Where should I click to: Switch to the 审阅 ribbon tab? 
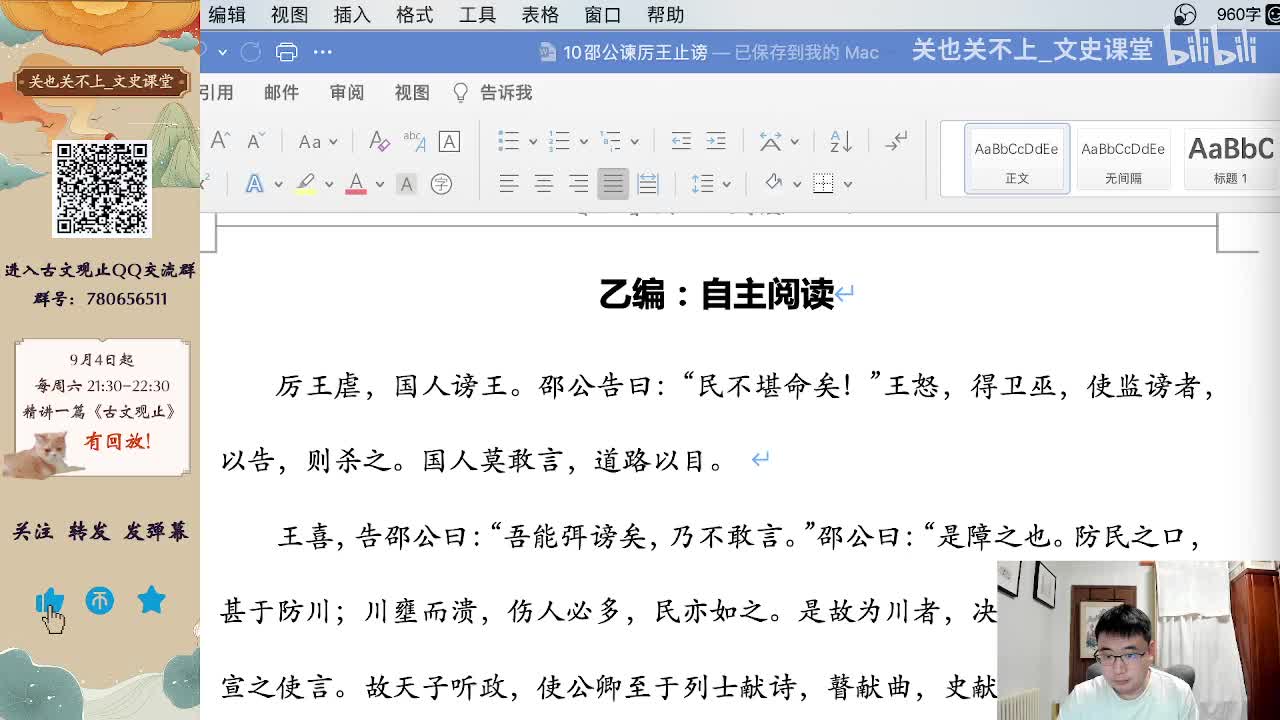pyautogui.click(x=347, y=92)
